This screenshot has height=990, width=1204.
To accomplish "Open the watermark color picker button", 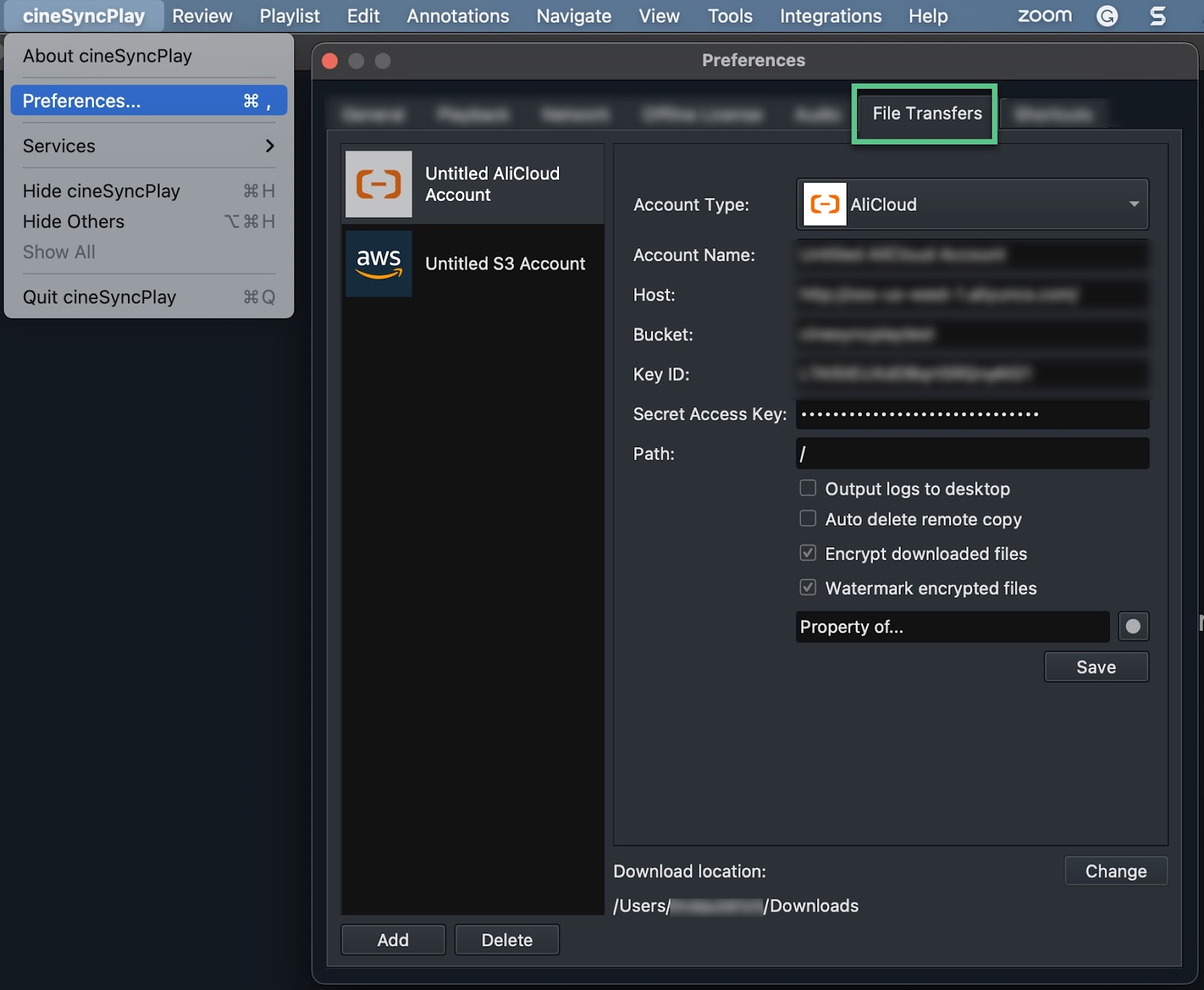I will pyautogui.click(x=1133, y=626).
